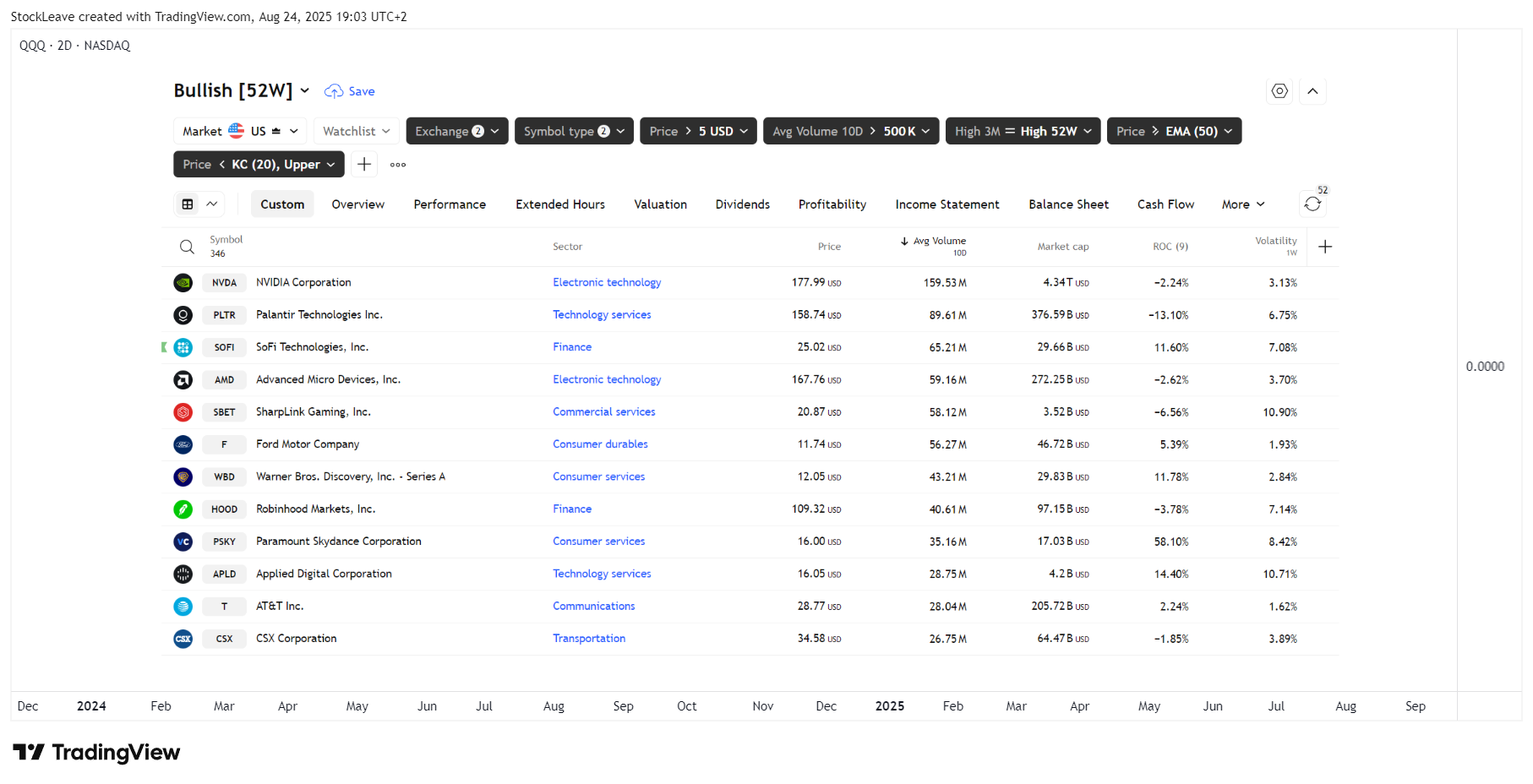This screenshot has width=1533, height=784.
Task: Open screener settings hexagon icon
Action: pos(1279,91)
